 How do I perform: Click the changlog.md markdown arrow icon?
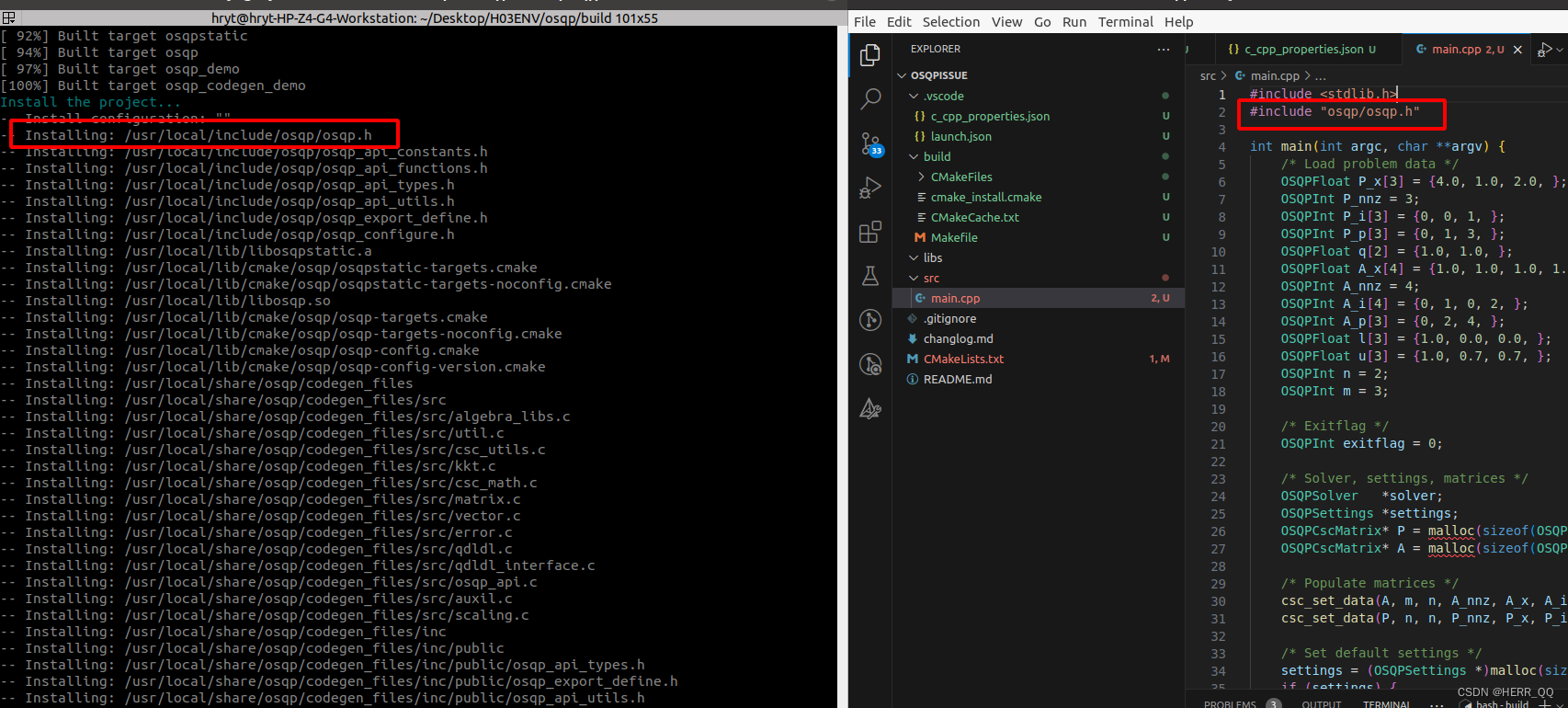(913, 338)
